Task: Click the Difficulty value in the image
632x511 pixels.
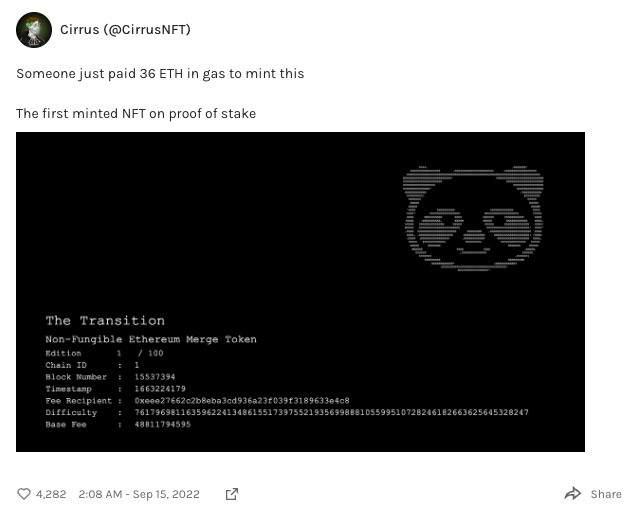Action: pyautogui.click(x=331, y=412)
